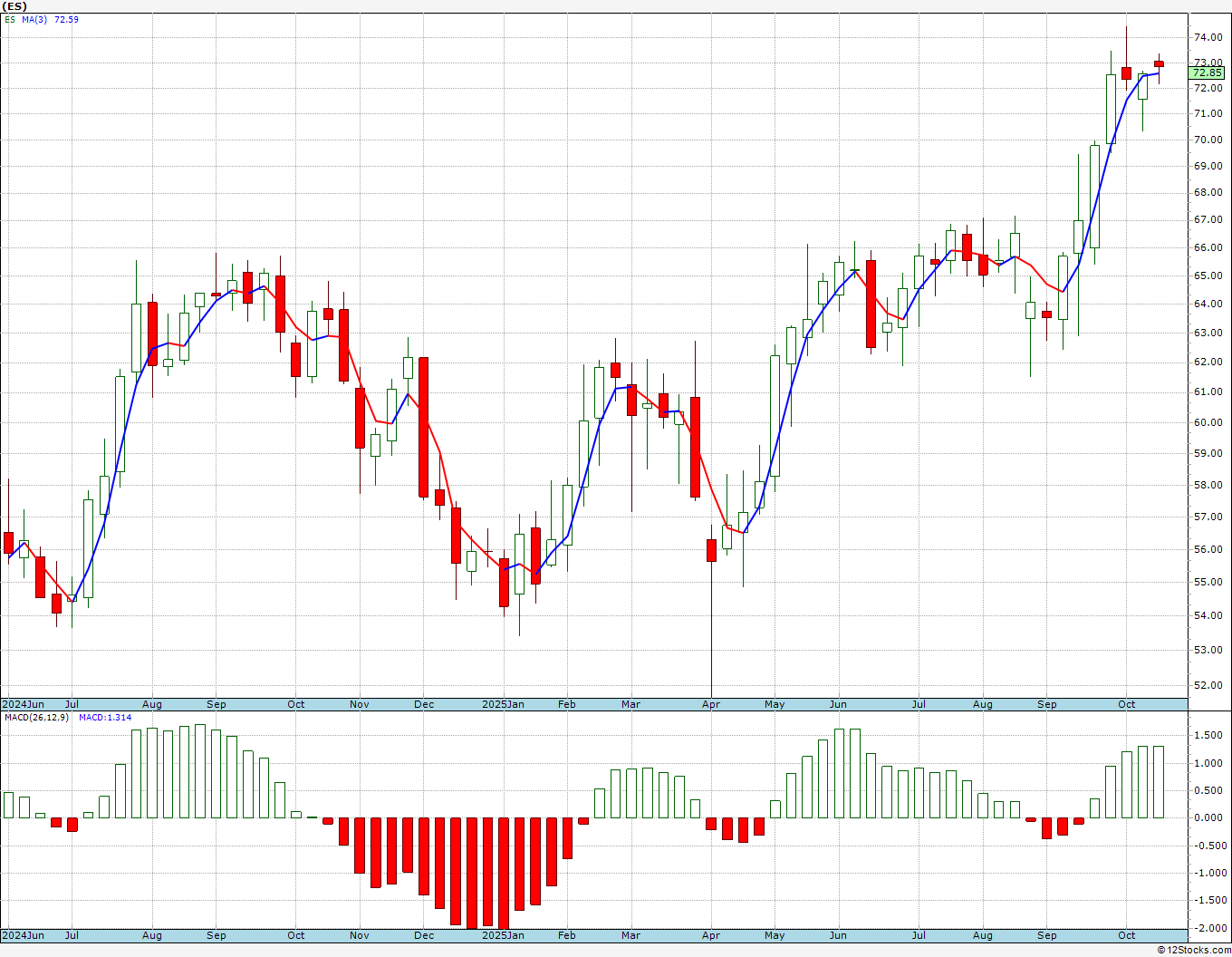Click 2025Jan on the MACD panel date axis
The image size is (1232, 957).
(503, 935)
